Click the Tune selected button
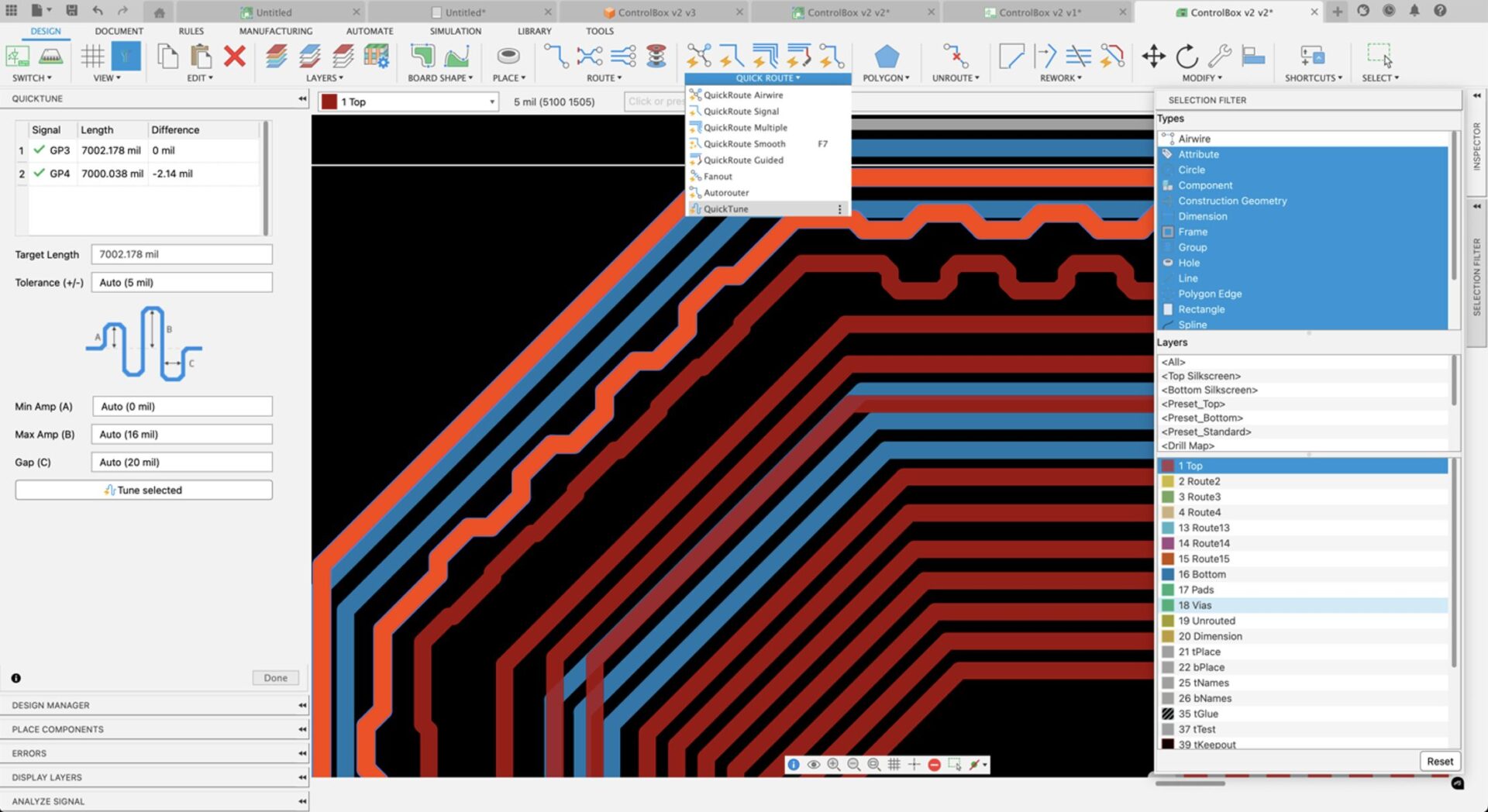Screen dimensions: 1488x812 coord(143,490)
